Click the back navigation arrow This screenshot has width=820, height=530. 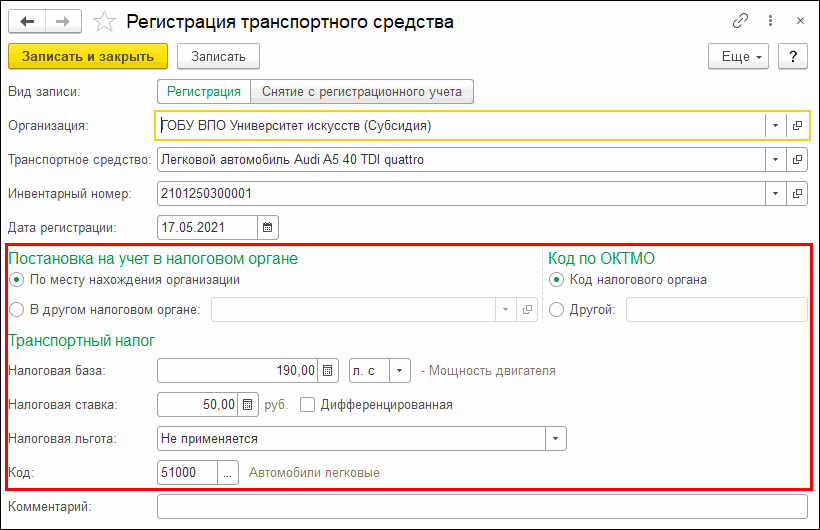coord(27,21)
